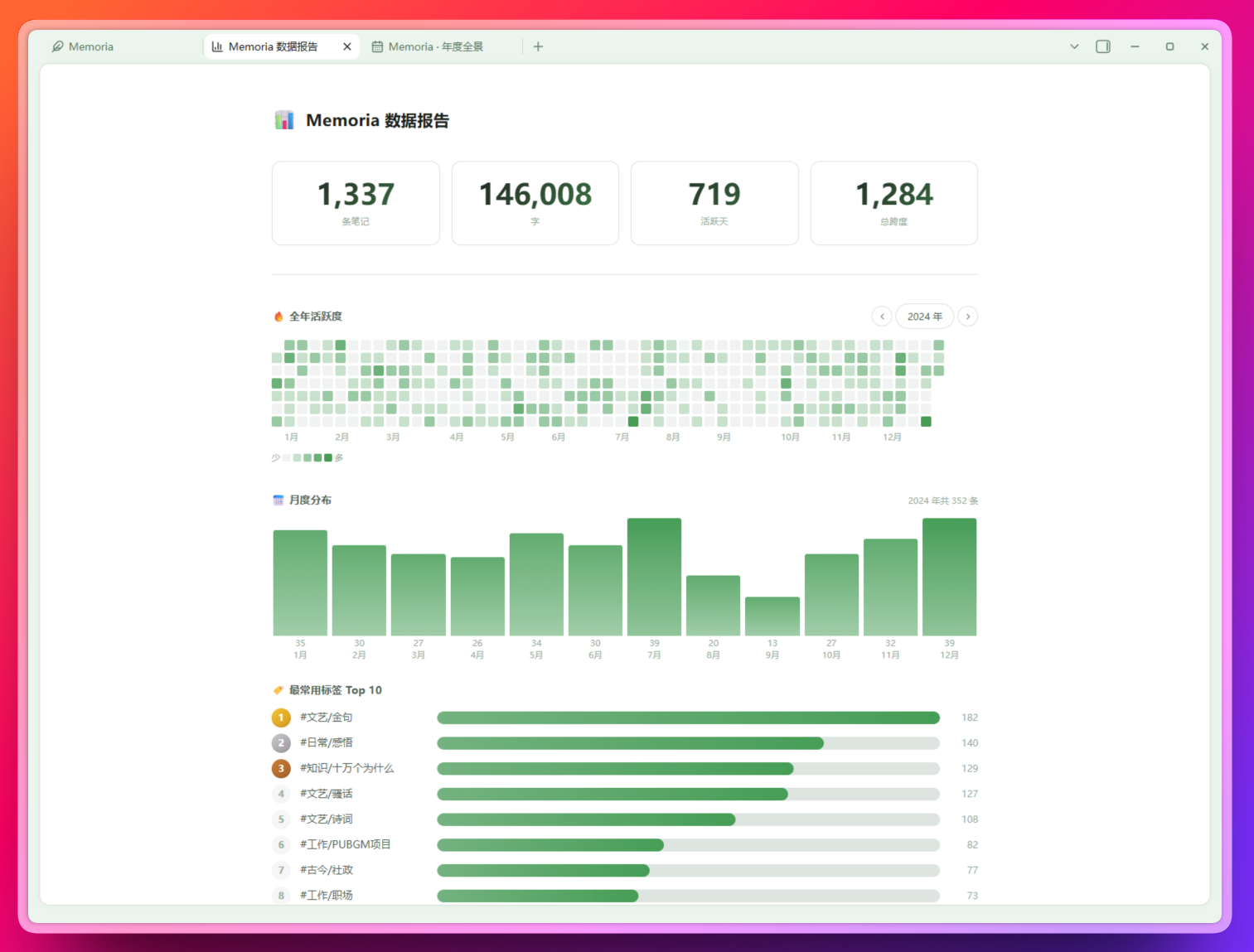This screenshot has height=952, width=1254.
Task: Click the #文艺/金句 progress bar
Action: click(x=689, y=718)
